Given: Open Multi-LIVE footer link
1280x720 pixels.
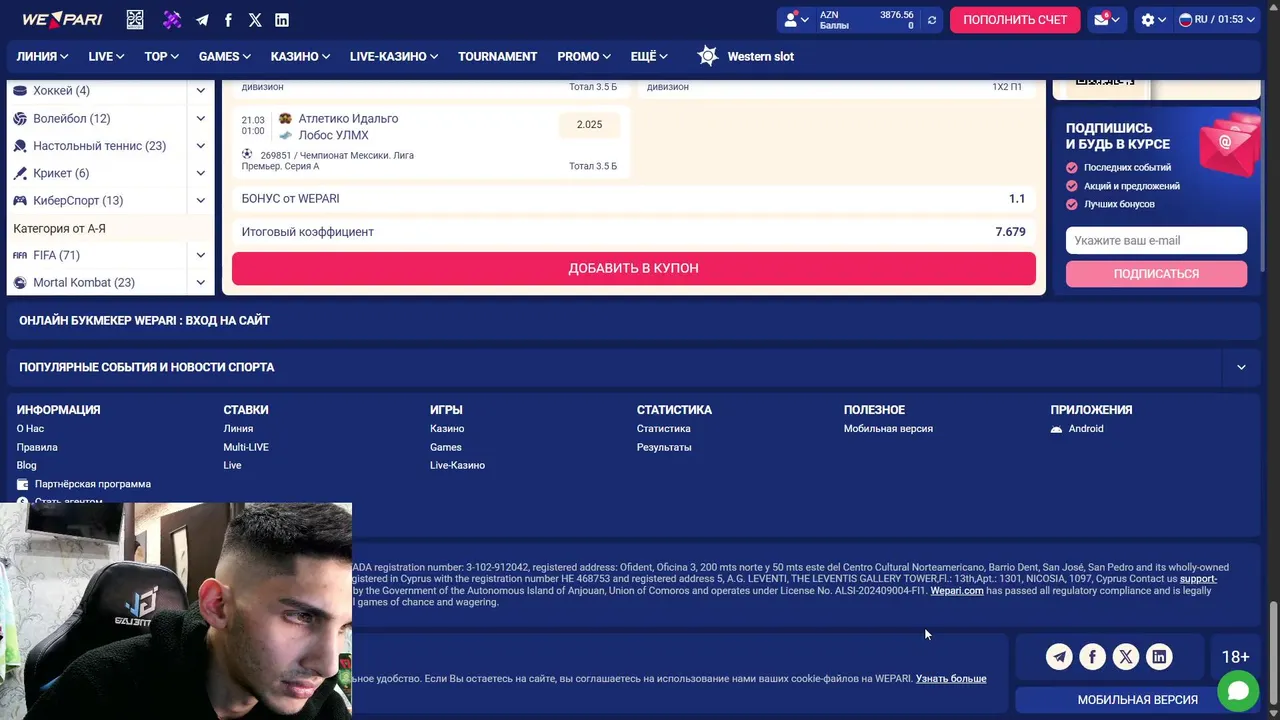Looking at the screenshot, I should coord(246,447).
